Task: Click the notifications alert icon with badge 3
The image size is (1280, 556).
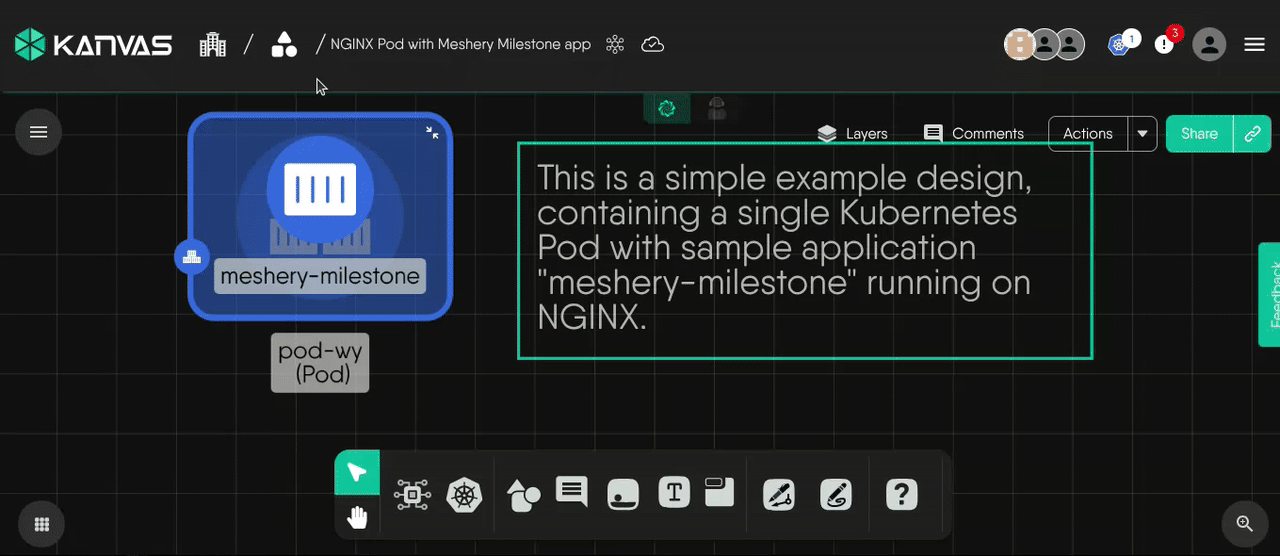Action: click(1164, 45)
